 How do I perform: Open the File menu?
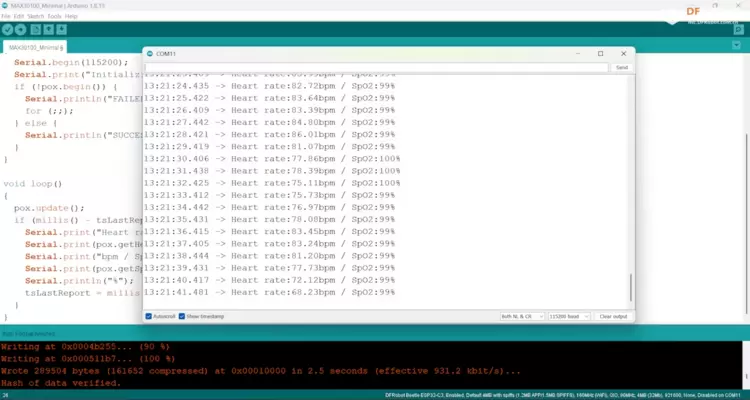click(x=5, y=16)
